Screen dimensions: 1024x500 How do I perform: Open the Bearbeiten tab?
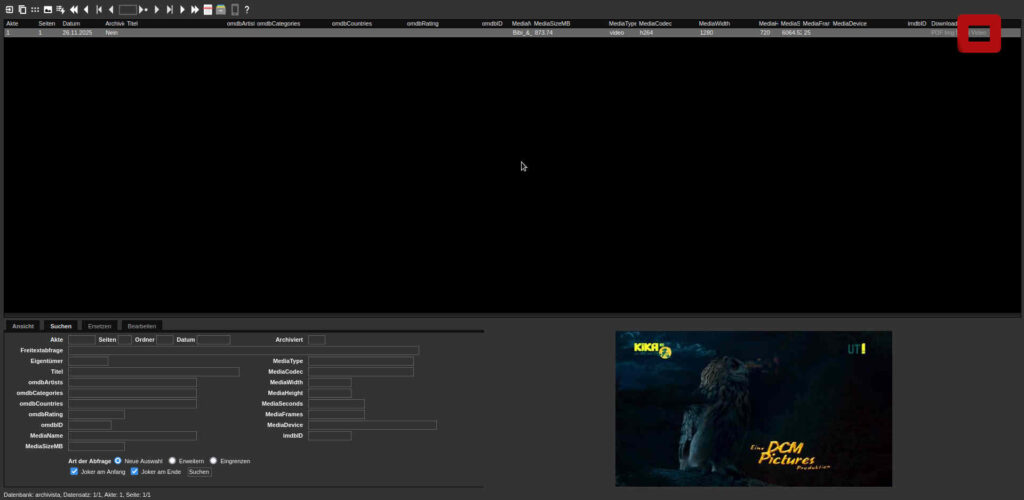(141, 326)
